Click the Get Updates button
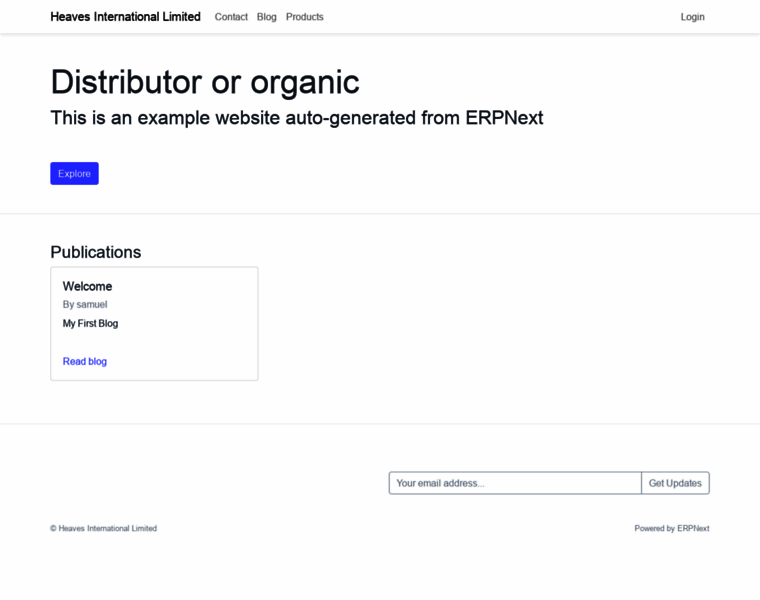 coord(675,483)
